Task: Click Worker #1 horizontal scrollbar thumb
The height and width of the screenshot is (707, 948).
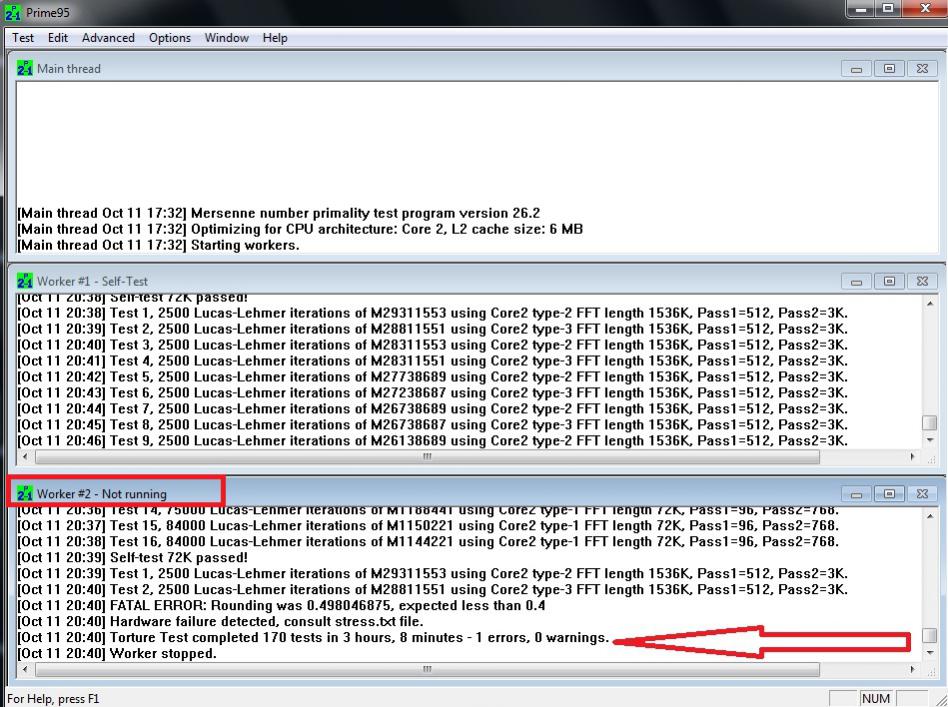Action: pyautogui.click(x=427, y=457)
